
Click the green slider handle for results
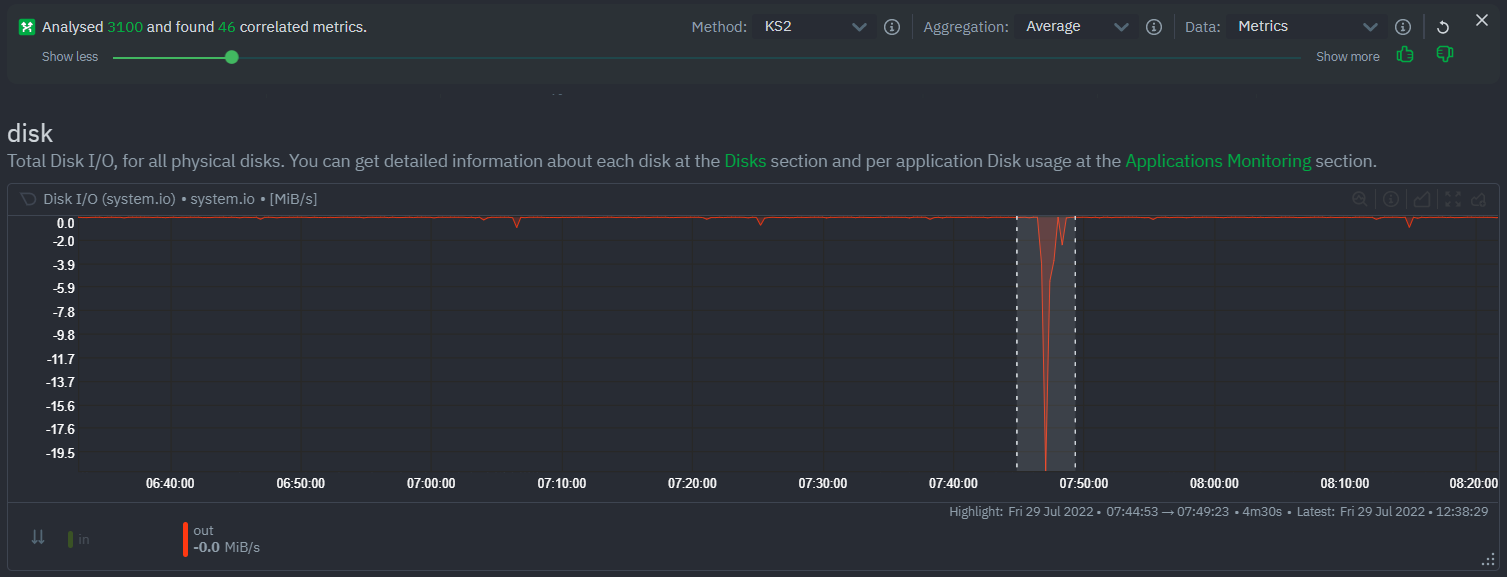click(232, 57)
